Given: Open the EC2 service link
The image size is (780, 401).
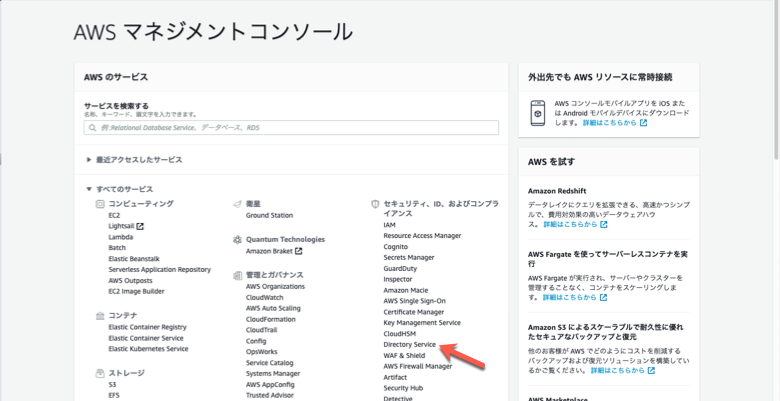Looking at the screenshot, I should tap(114, 215).
